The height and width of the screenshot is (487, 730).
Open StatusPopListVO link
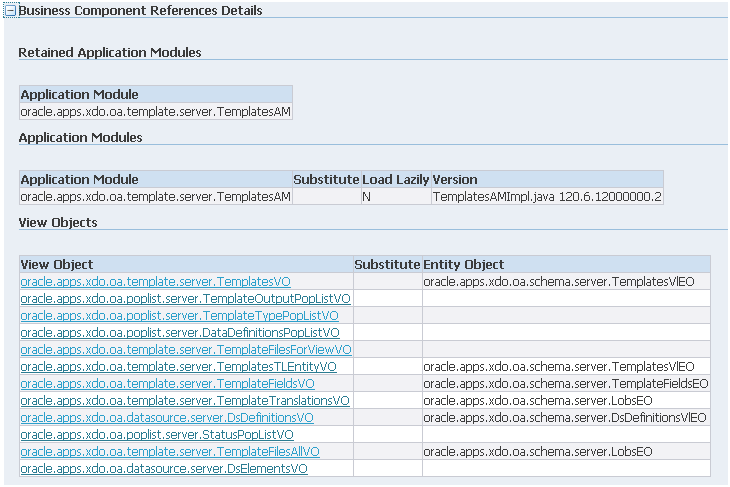(157, 435)
